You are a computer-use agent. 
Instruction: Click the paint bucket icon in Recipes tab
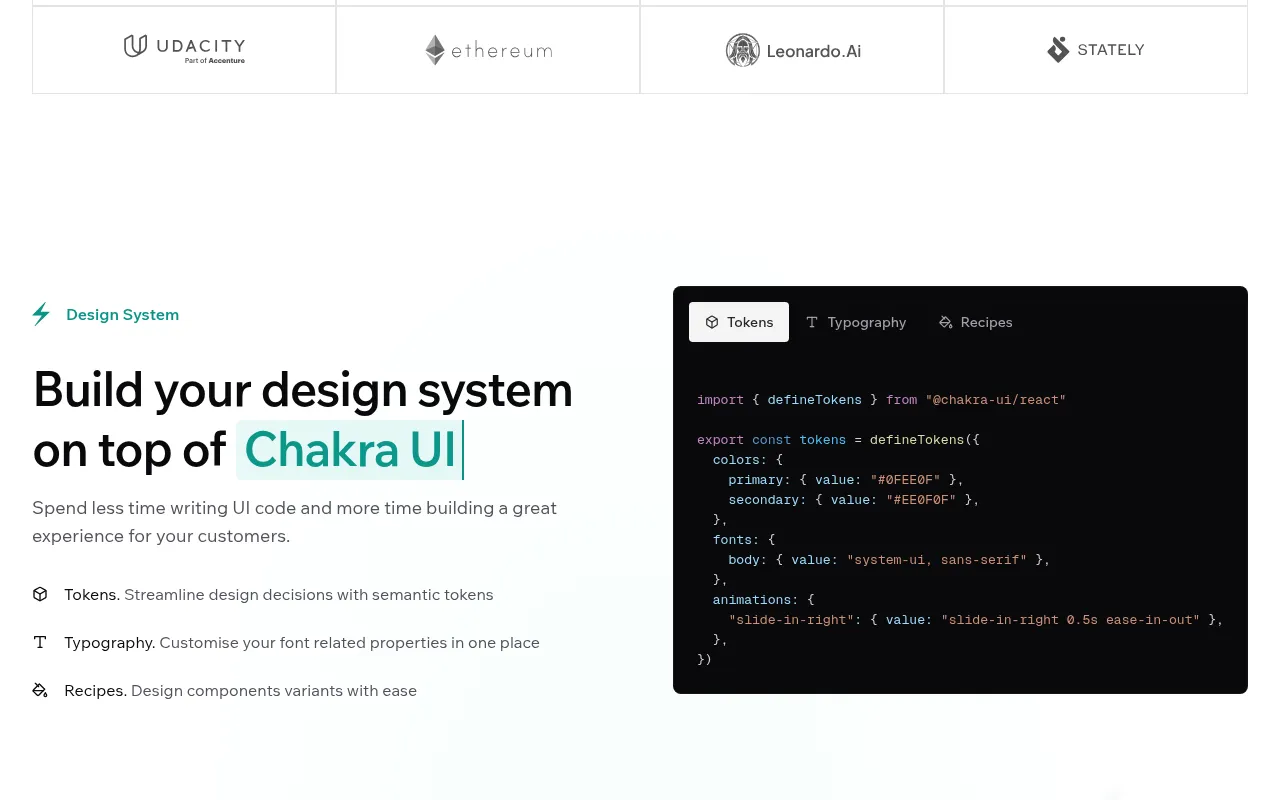coord(946,322)
